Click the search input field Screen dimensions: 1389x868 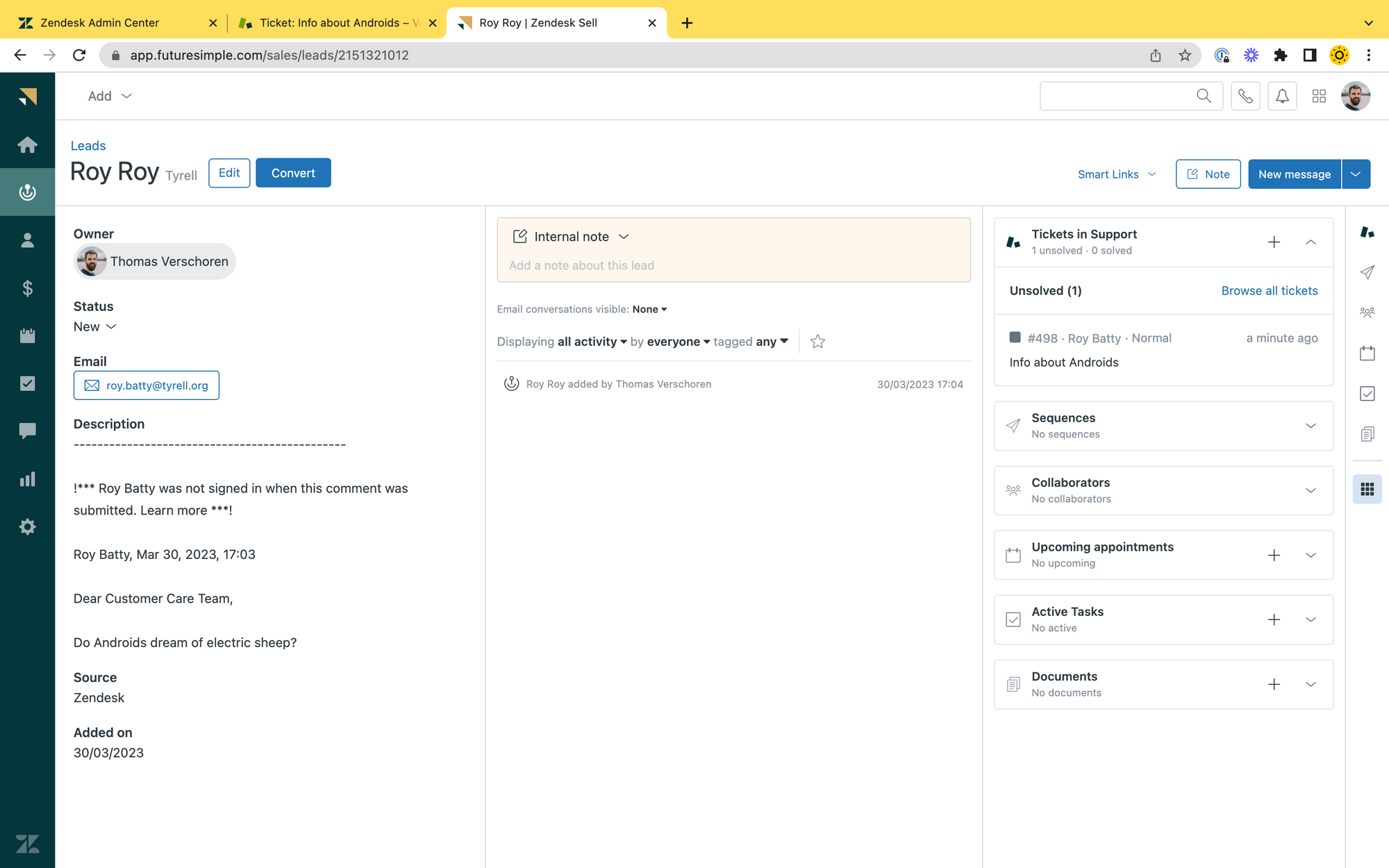1117,97
